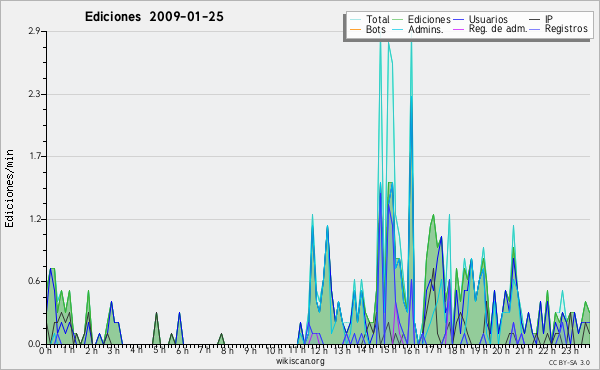Click the green Ediciones legend line swatch
This screenshot has width=600, height=370.
398,20
